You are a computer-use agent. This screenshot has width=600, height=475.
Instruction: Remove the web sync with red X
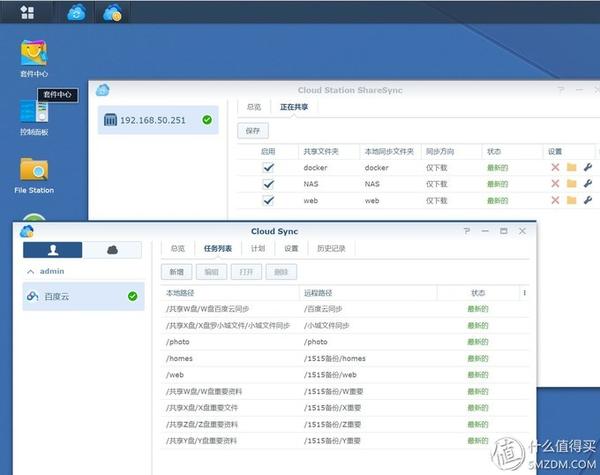555,200
